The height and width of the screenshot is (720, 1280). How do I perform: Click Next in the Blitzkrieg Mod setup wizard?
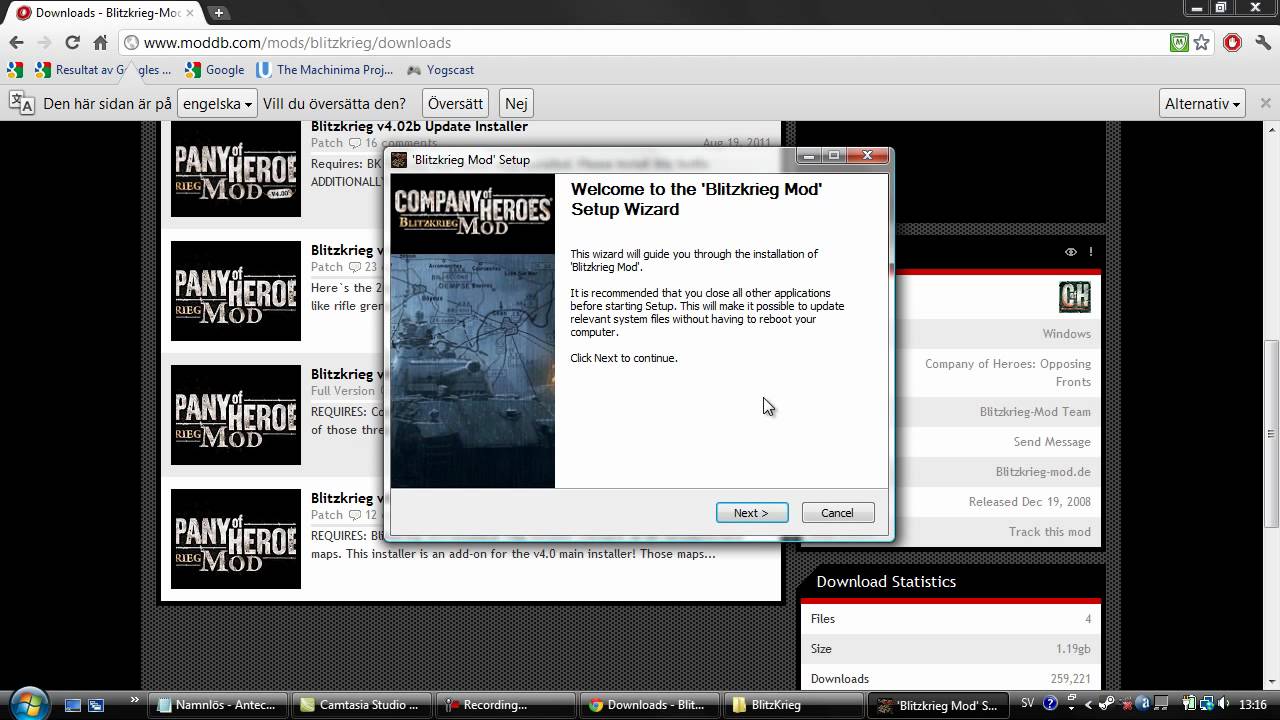click(752, 513)
